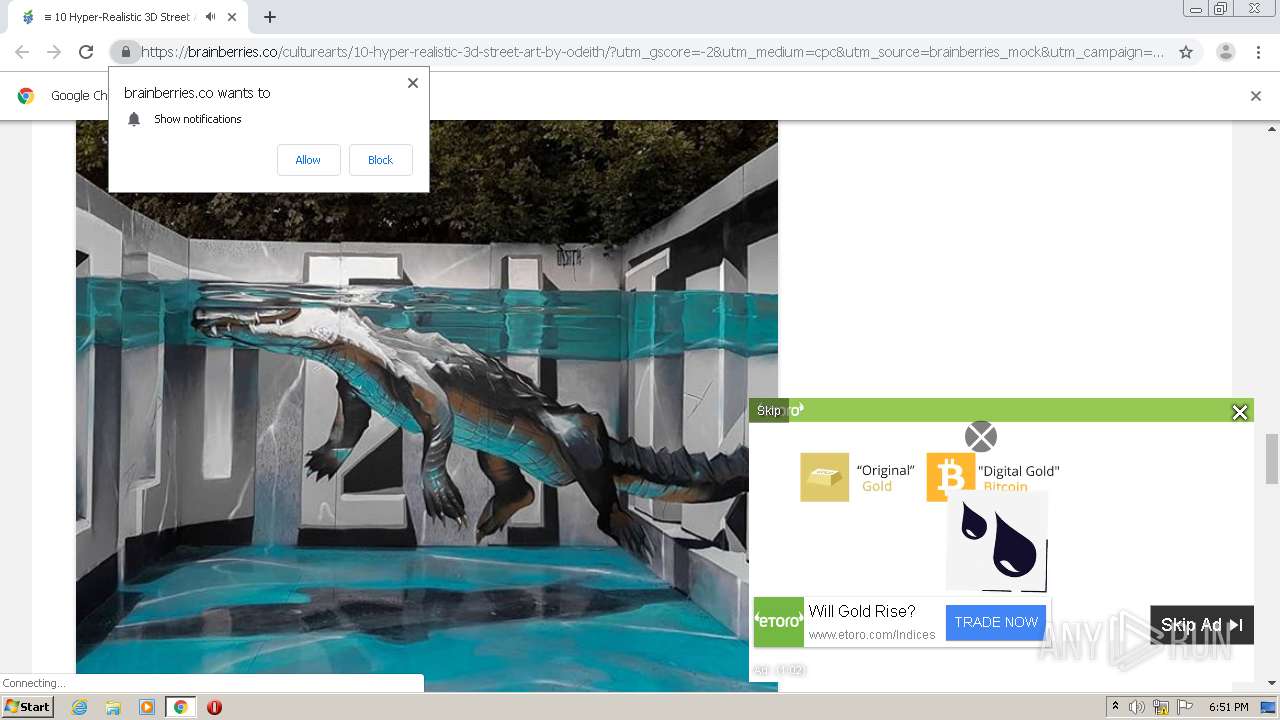Click the Allow notifications button
Screen dimensions: 1280x720
tap(308, 160)
